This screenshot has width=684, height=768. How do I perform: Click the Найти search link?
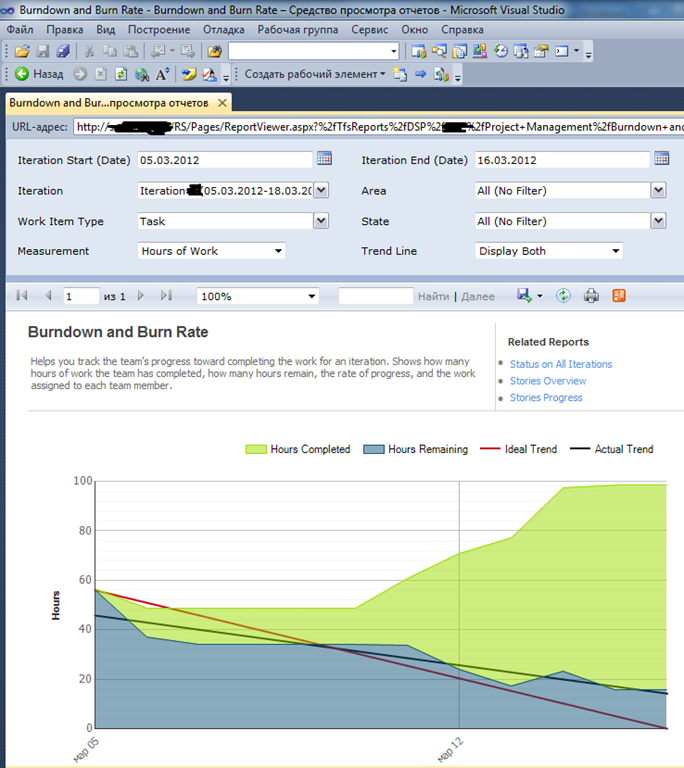point(433,296)
